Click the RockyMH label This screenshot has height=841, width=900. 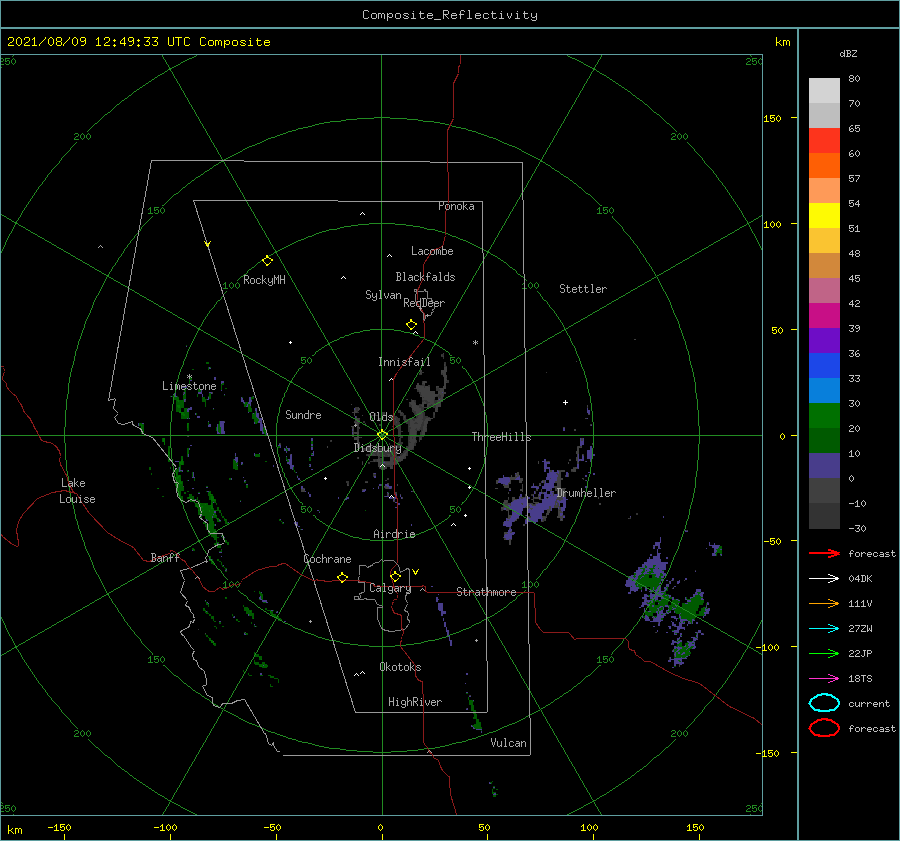pos(264,280)
